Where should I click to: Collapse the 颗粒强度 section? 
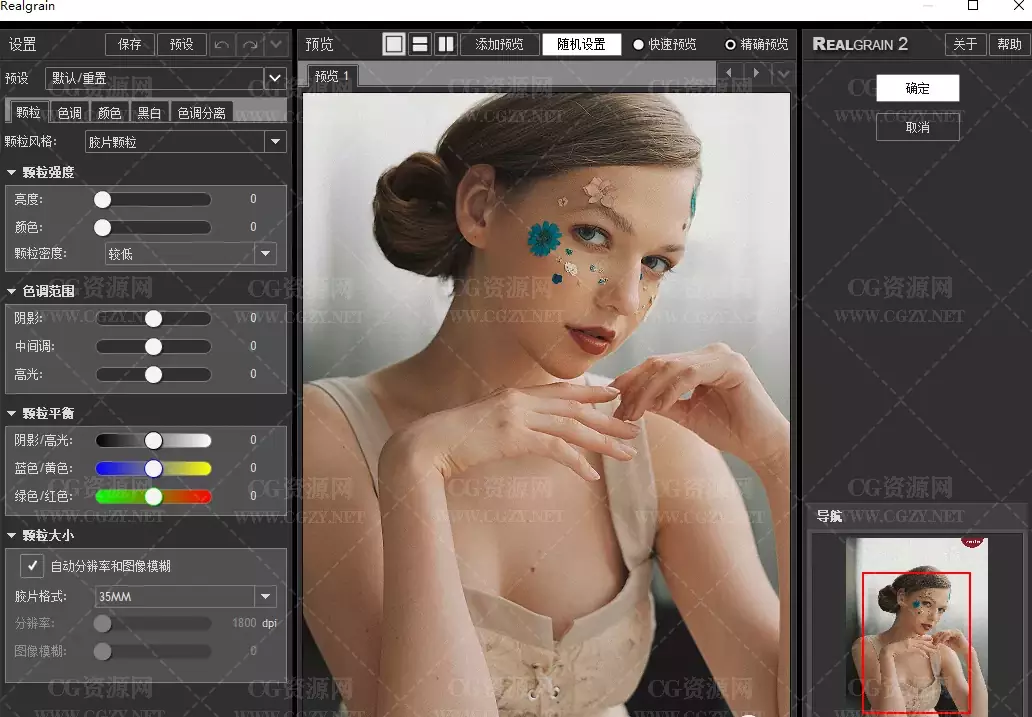tap(11, 173)
